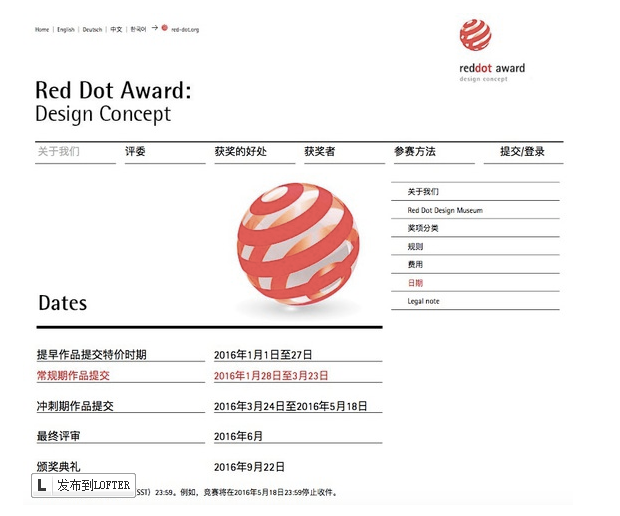Switch the site language to English
Viewport: 620px width, 516px height.
[66, 30]
